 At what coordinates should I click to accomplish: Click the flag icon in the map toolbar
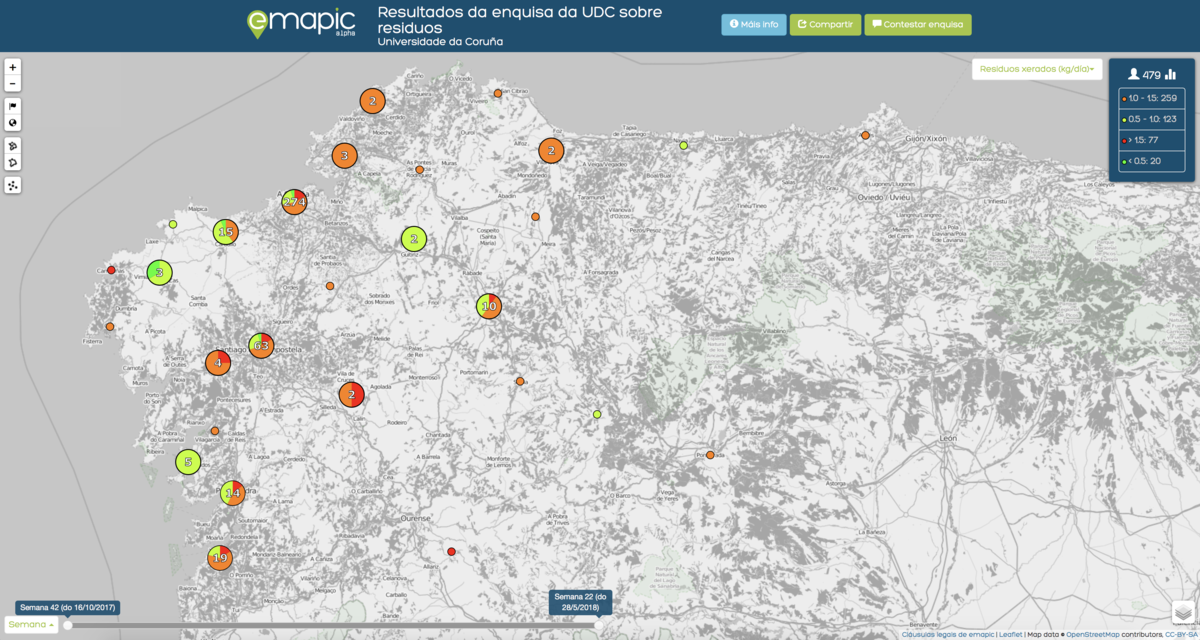(x=13, y=106)
